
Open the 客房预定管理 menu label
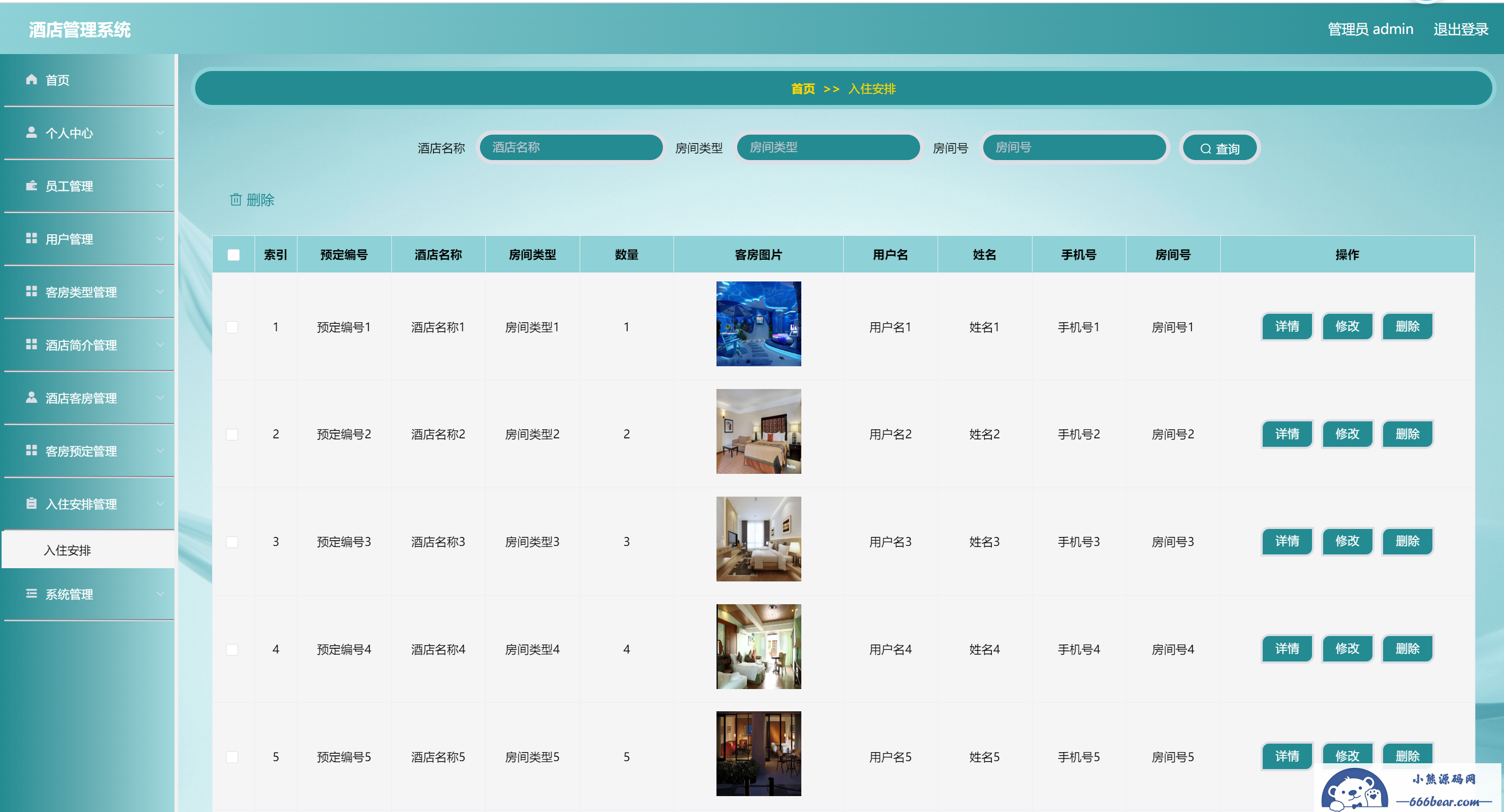pos(81,452)
